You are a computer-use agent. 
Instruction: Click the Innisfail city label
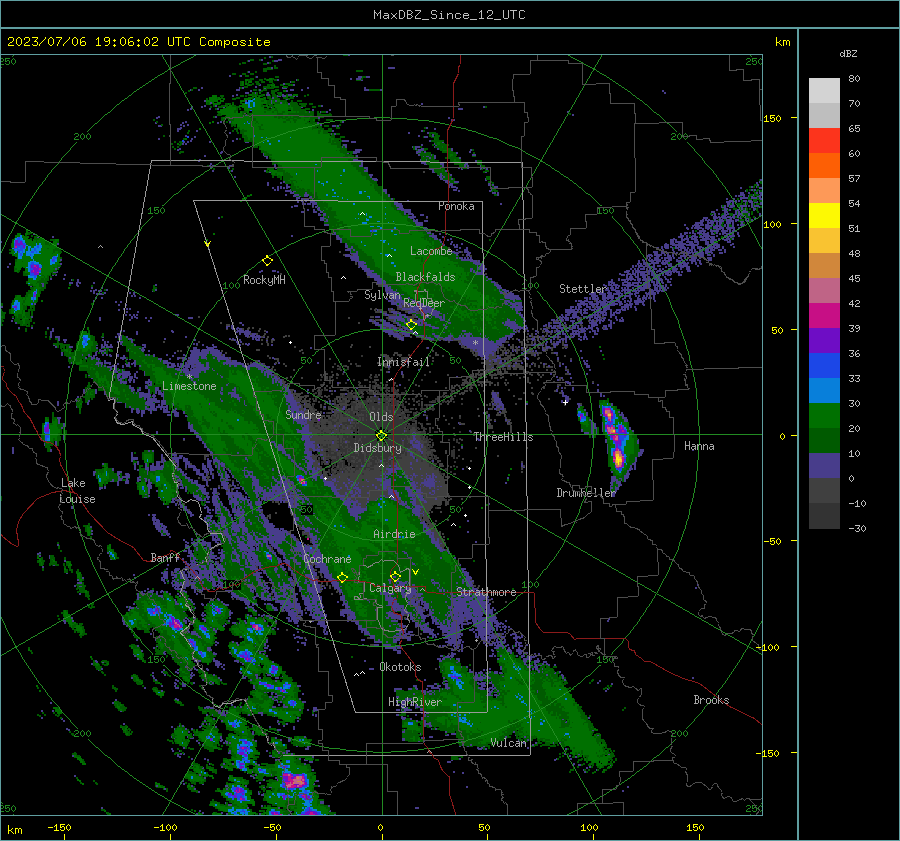click(x=404, y=362)
